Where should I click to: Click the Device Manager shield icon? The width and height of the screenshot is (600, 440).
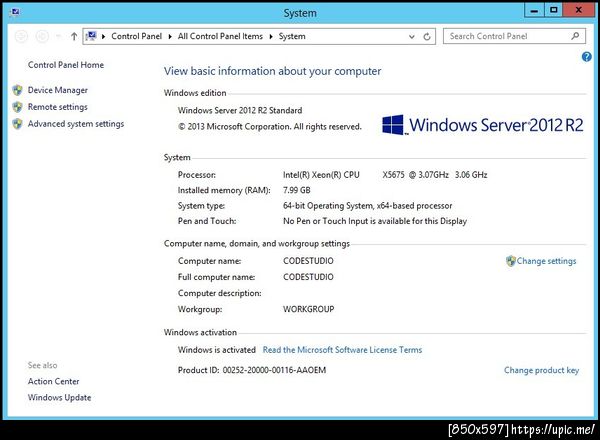(17, 90)
